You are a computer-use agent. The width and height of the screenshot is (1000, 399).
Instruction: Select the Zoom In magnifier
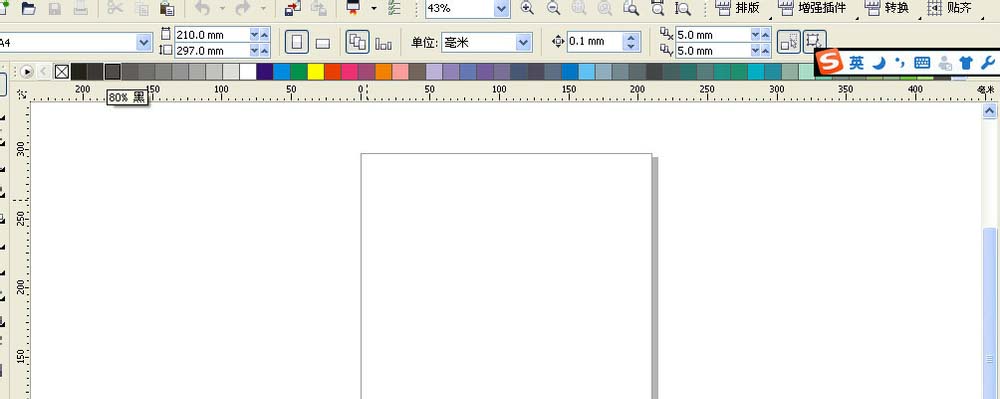coord(527,8)
